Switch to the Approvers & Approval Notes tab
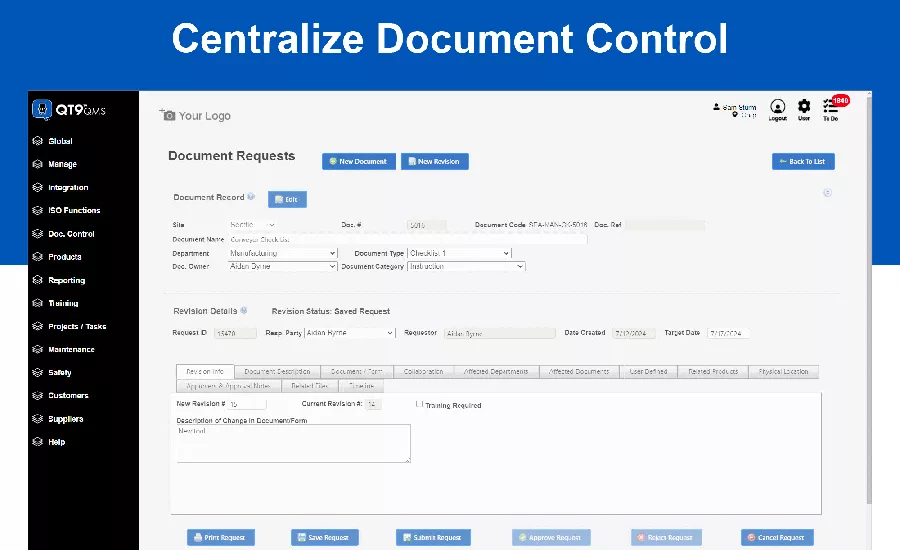The image size is (900, 550). point(228,386)
